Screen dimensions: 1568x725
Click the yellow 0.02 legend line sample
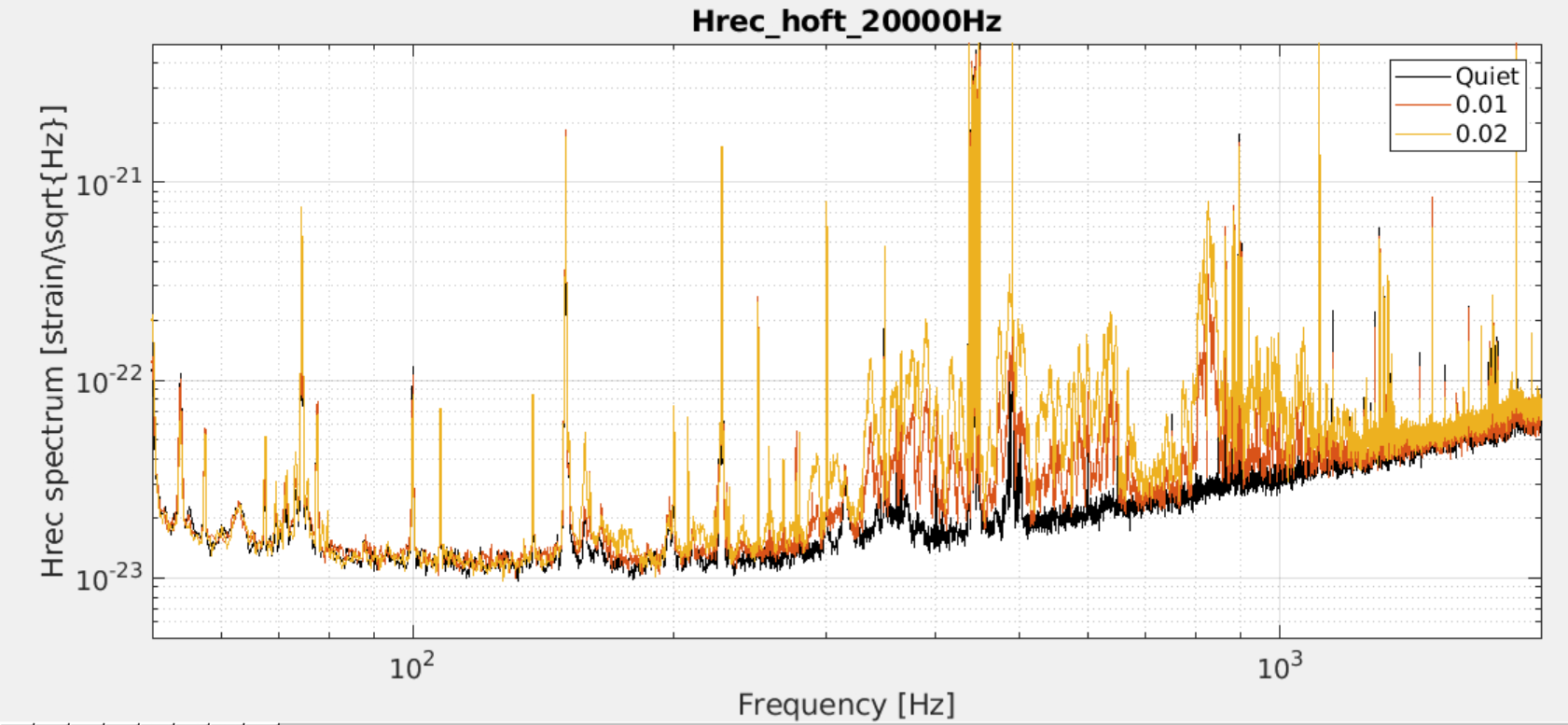[x=1422, y=133]
